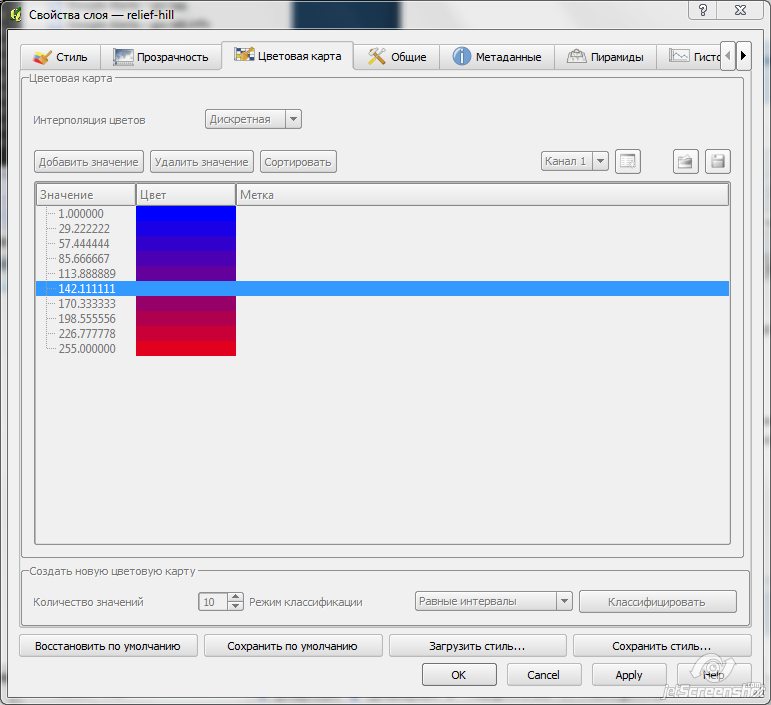771x705 pixels.
Task: Increase Количество значений with up arrow
Action: tap(236, 596)
